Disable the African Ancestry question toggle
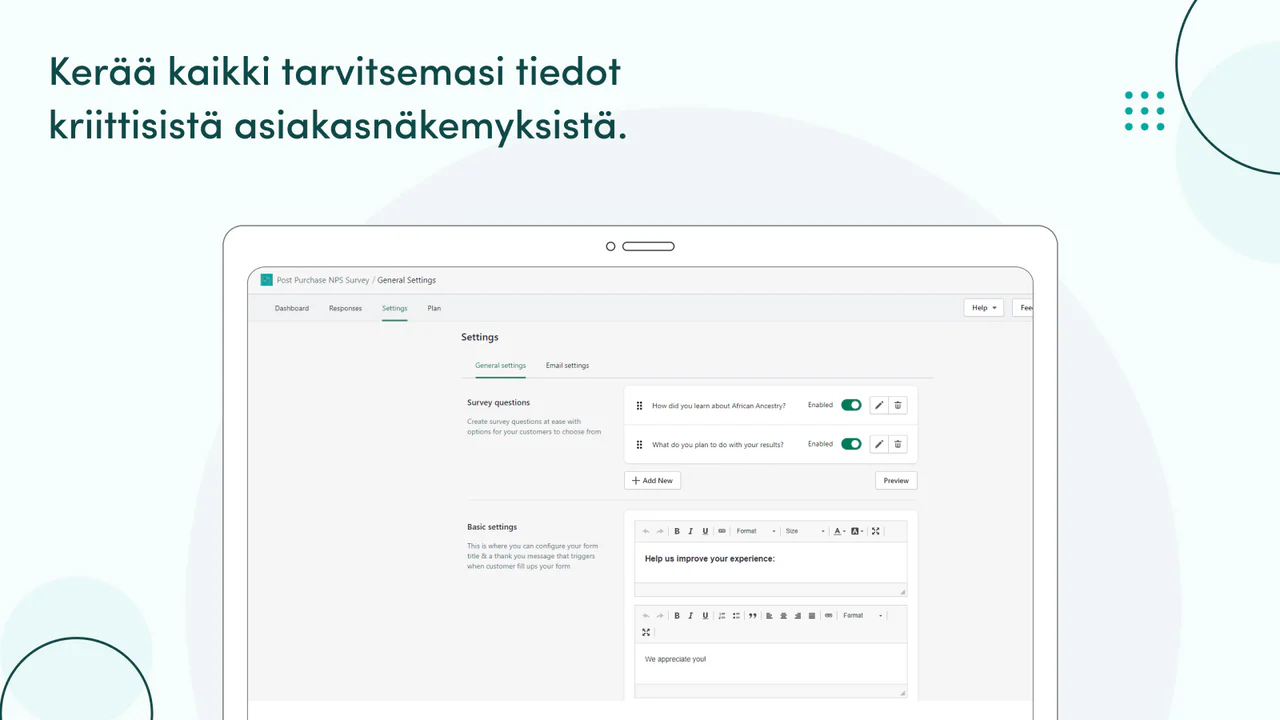 tap(851, 405)
